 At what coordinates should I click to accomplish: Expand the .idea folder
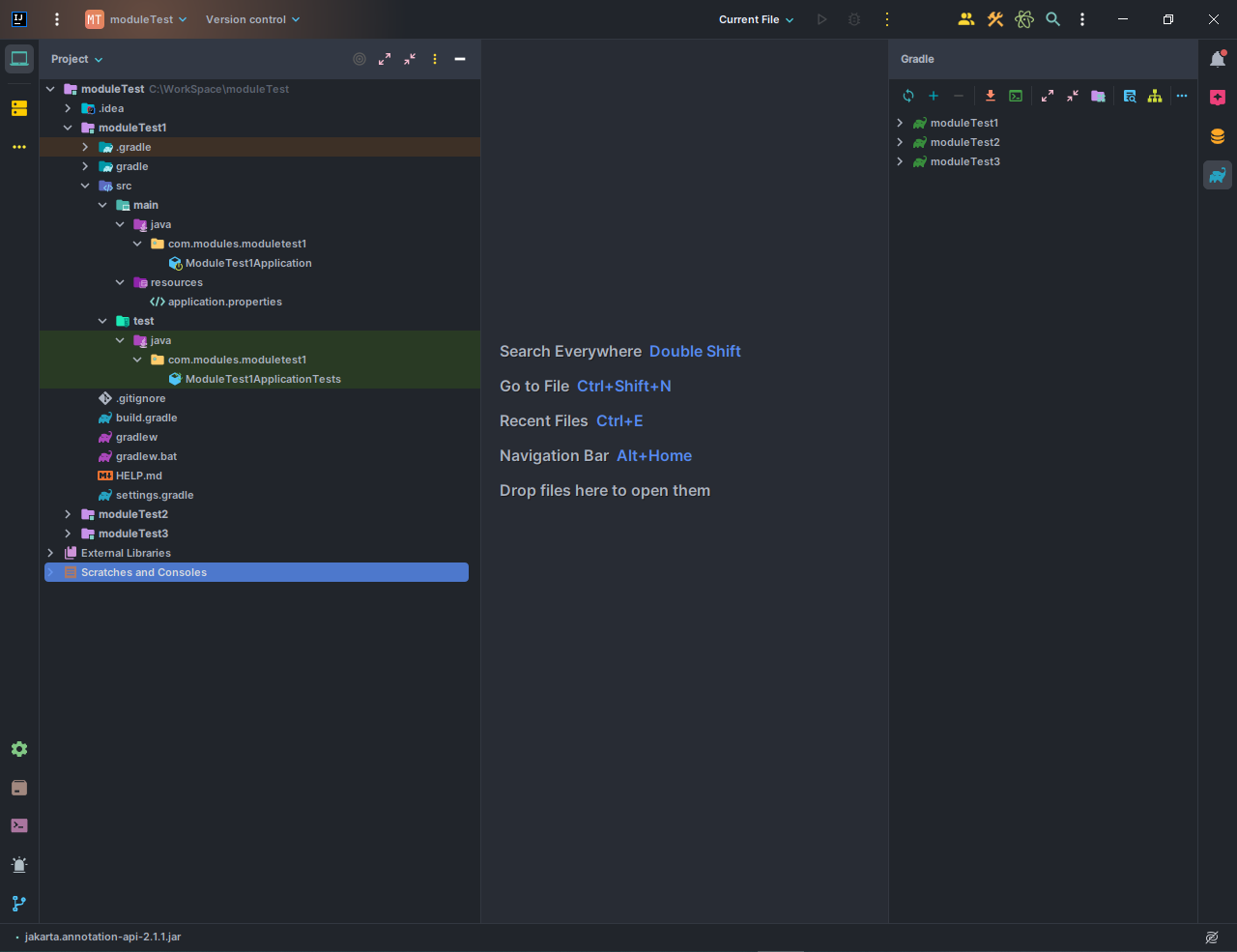click(68, 108)
